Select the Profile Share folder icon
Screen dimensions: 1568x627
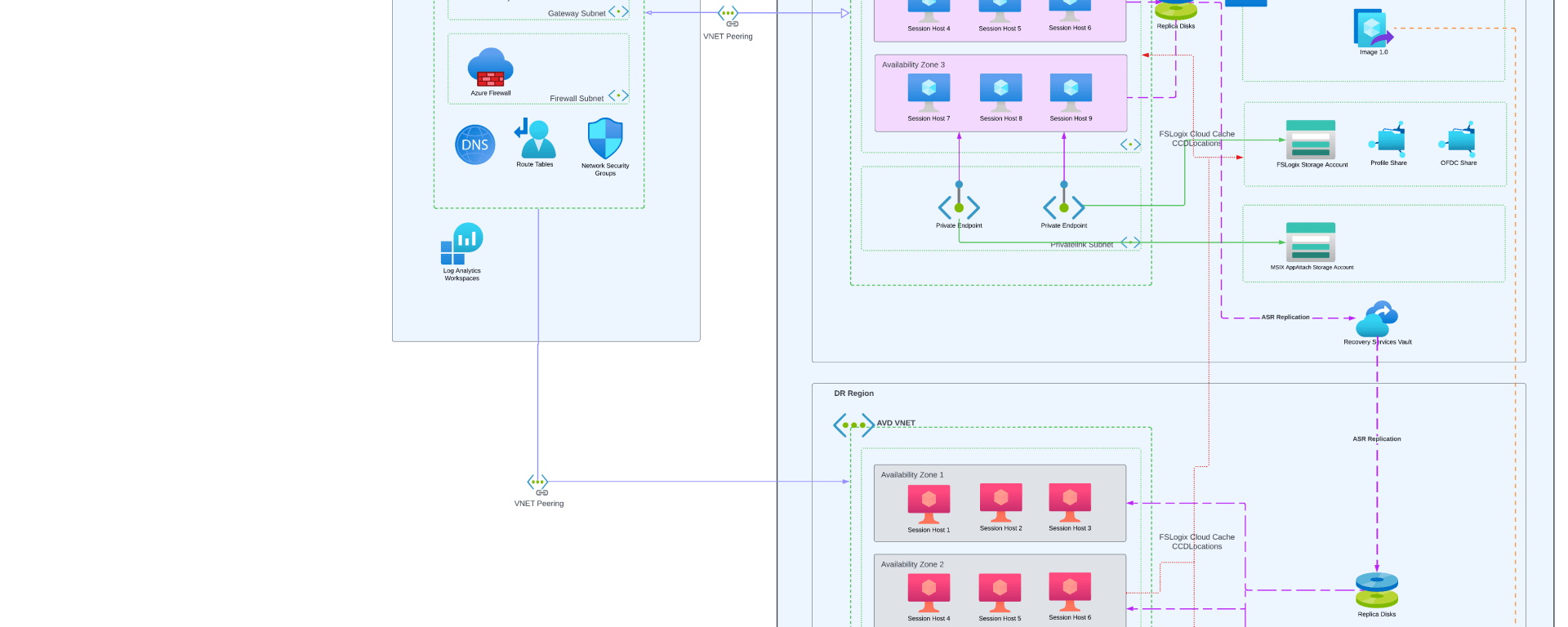(x=1388, y=140)
